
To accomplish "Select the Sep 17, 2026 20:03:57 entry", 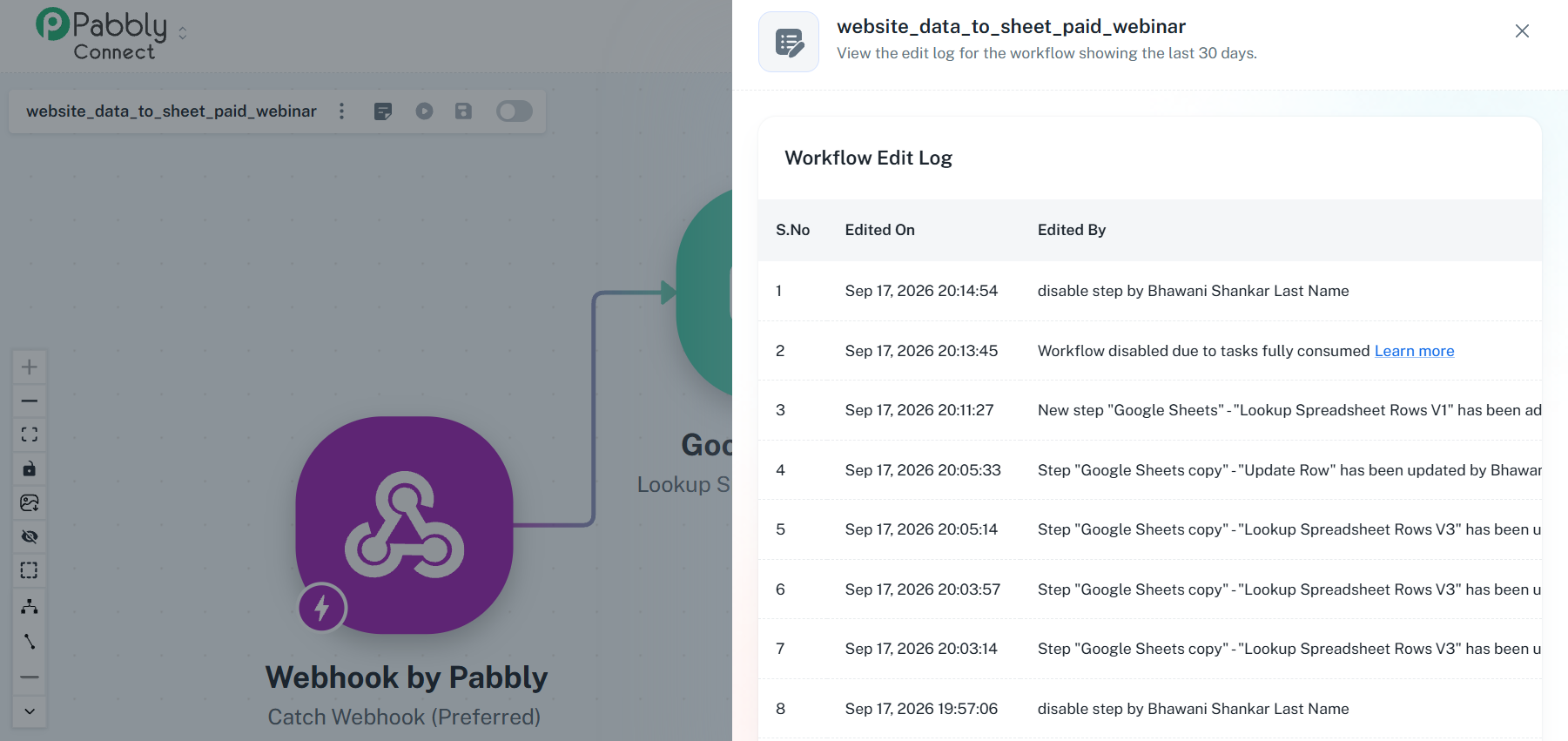I will click(1150, 589).
